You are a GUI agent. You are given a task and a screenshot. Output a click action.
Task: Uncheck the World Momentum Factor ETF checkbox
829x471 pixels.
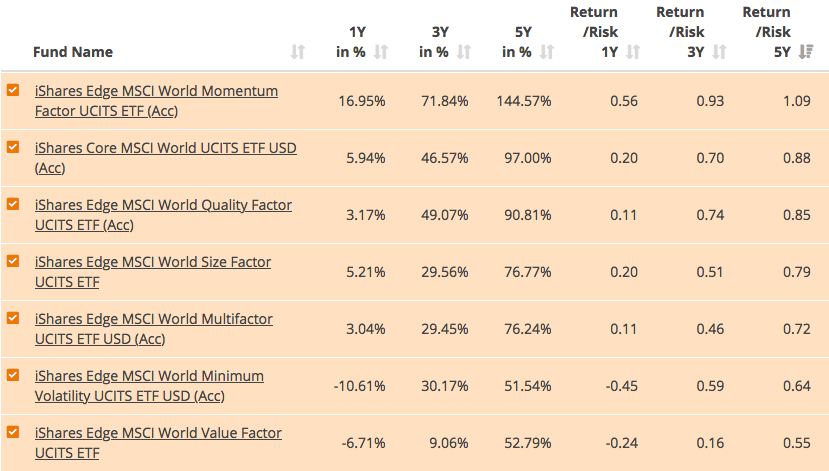(x=13, y=90)
